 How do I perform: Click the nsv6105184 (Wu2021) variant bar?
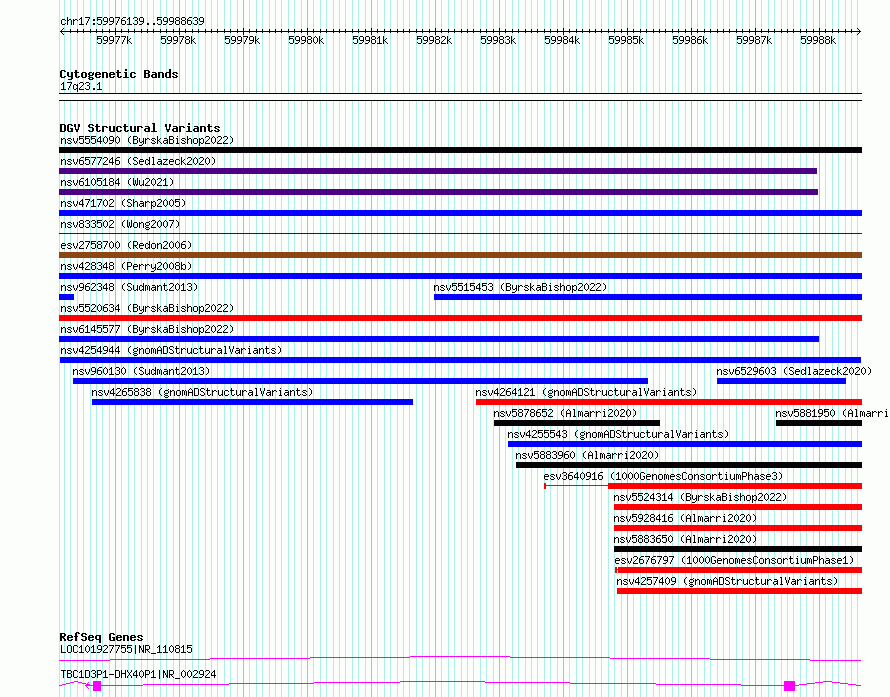[x=438, y=192]
